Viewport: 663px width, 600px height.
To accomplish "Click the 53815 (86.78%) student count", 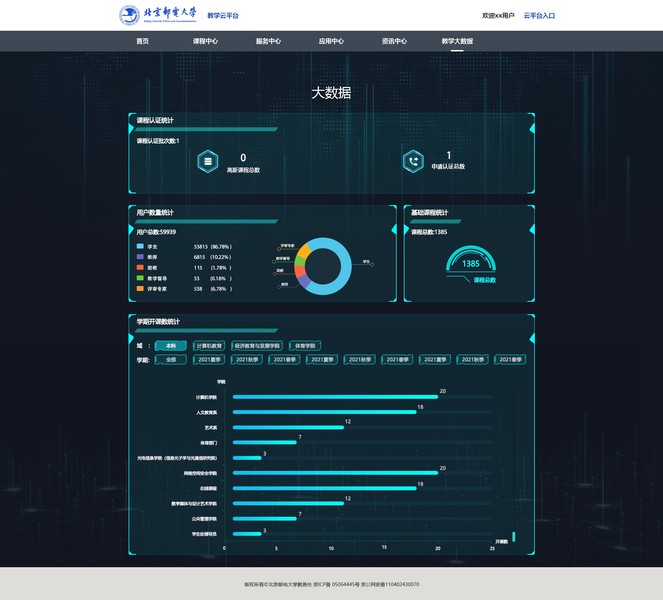I will tap(213, 247).
